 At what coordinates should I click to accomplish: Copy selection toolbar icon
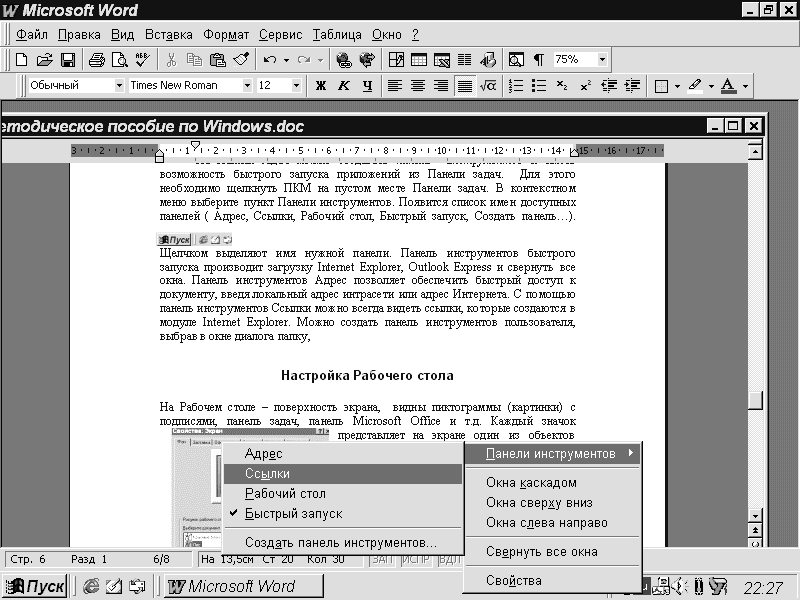coord(194,60)
